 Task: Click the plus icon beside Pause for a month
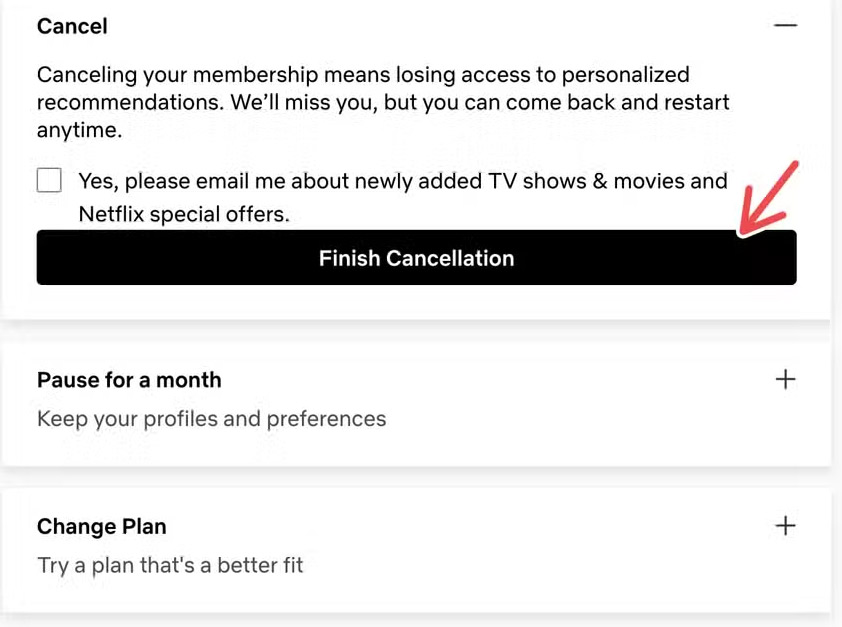(x=786, y=379)
